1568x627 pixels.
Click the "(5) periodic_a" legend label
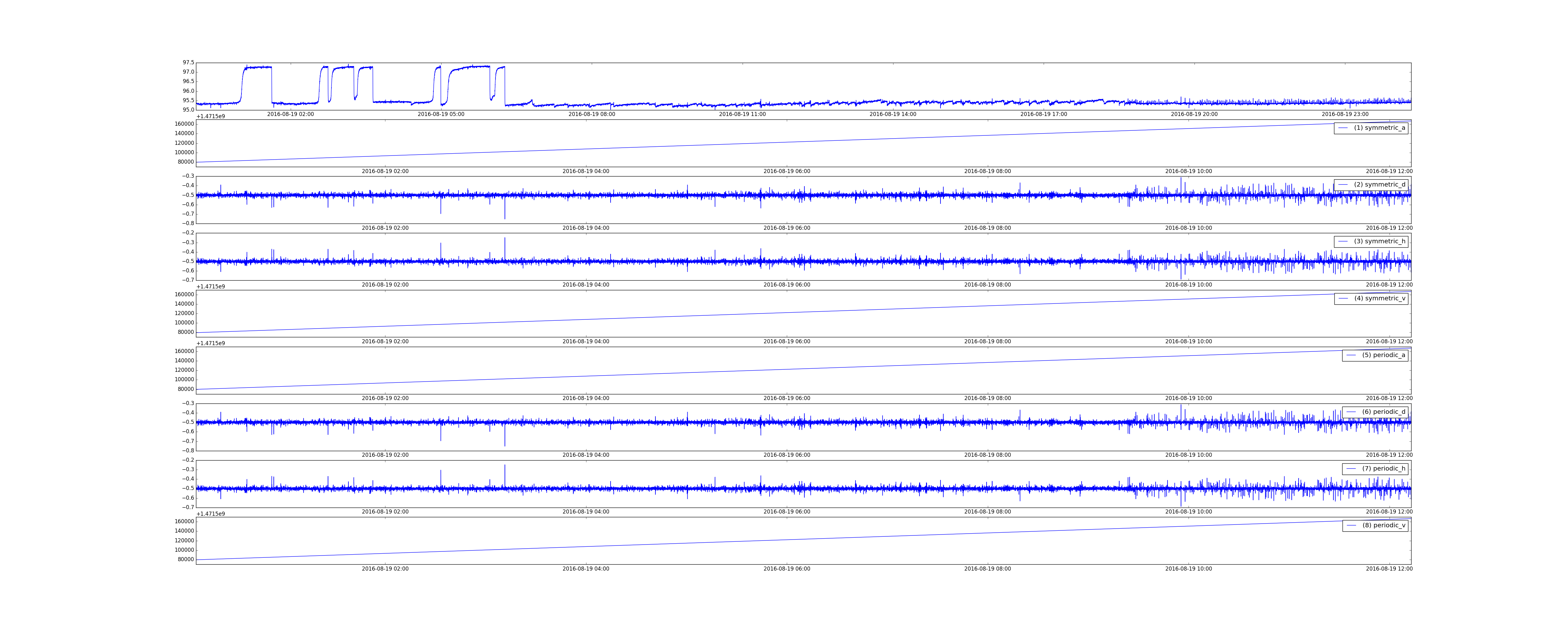pyautogui.click(x=1384, y=355)
